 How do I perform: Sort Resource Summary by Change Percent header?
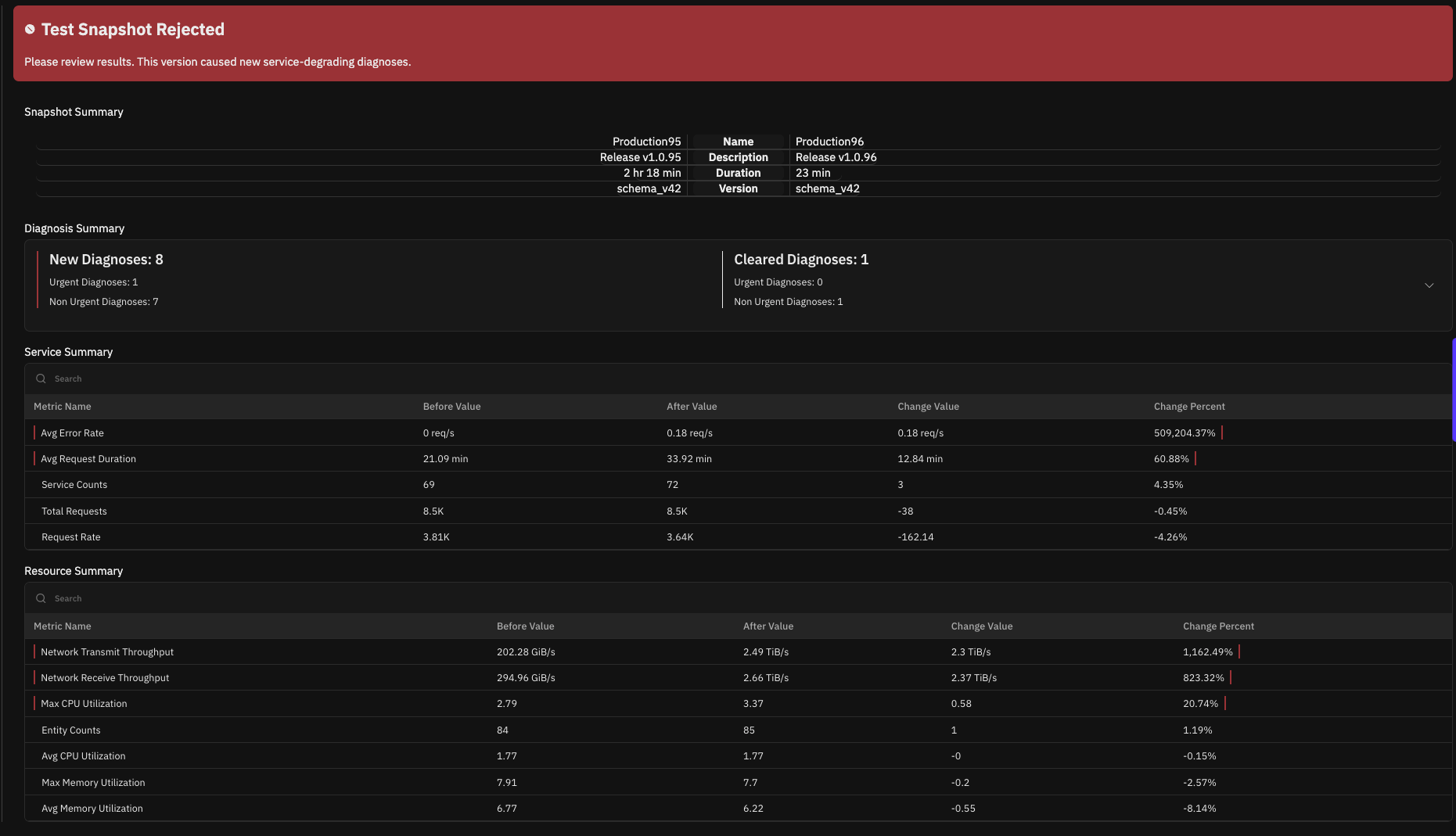coord(1218,626)
